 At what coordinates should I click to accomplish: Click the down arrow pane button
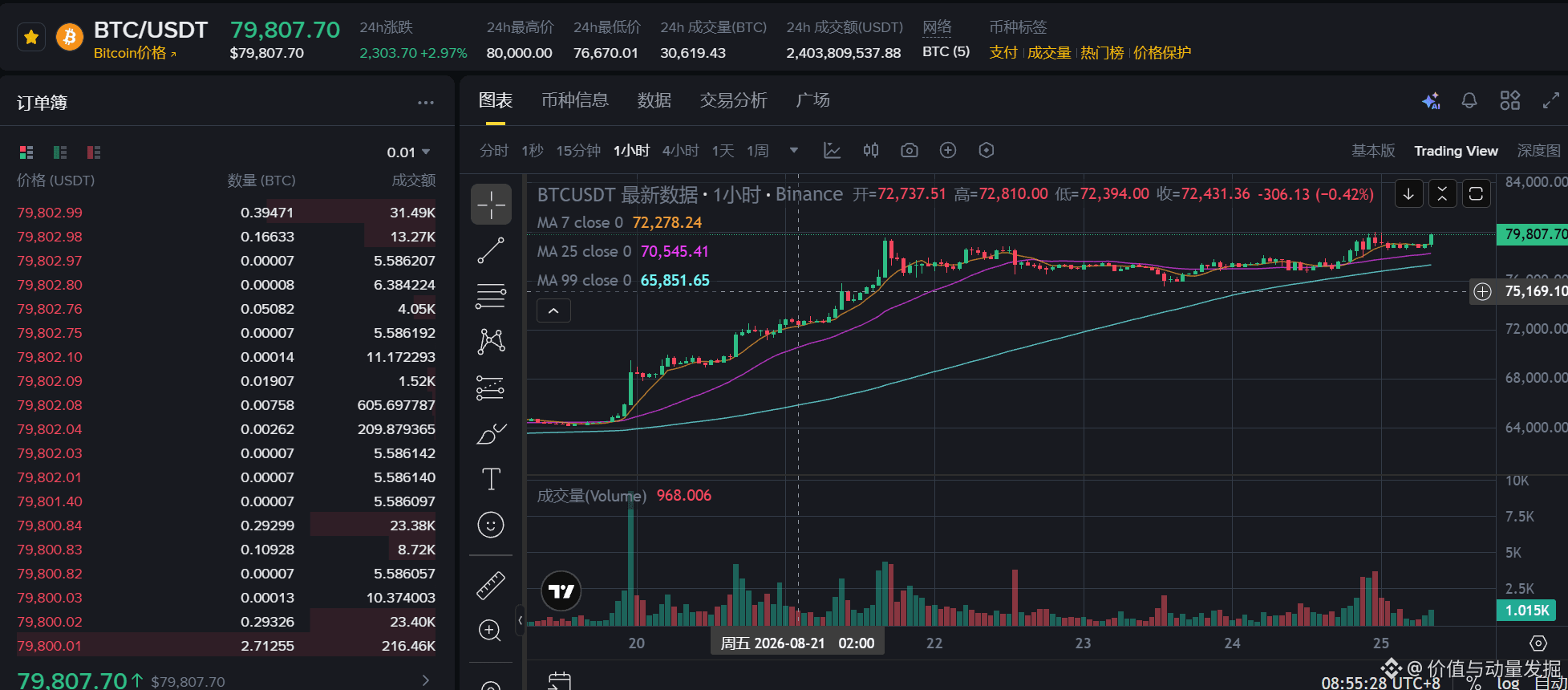coord(1408,194)
